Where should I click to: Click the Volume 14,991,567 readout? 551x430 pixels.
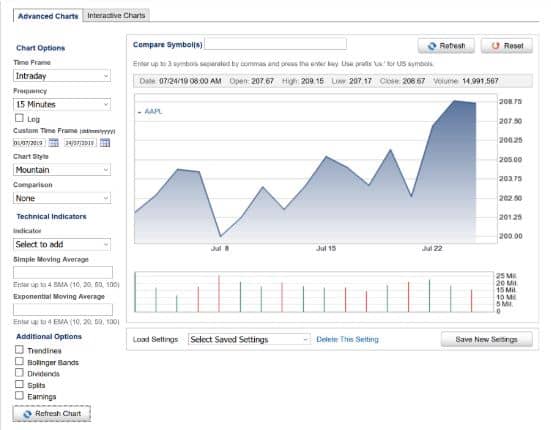[466, 81]
